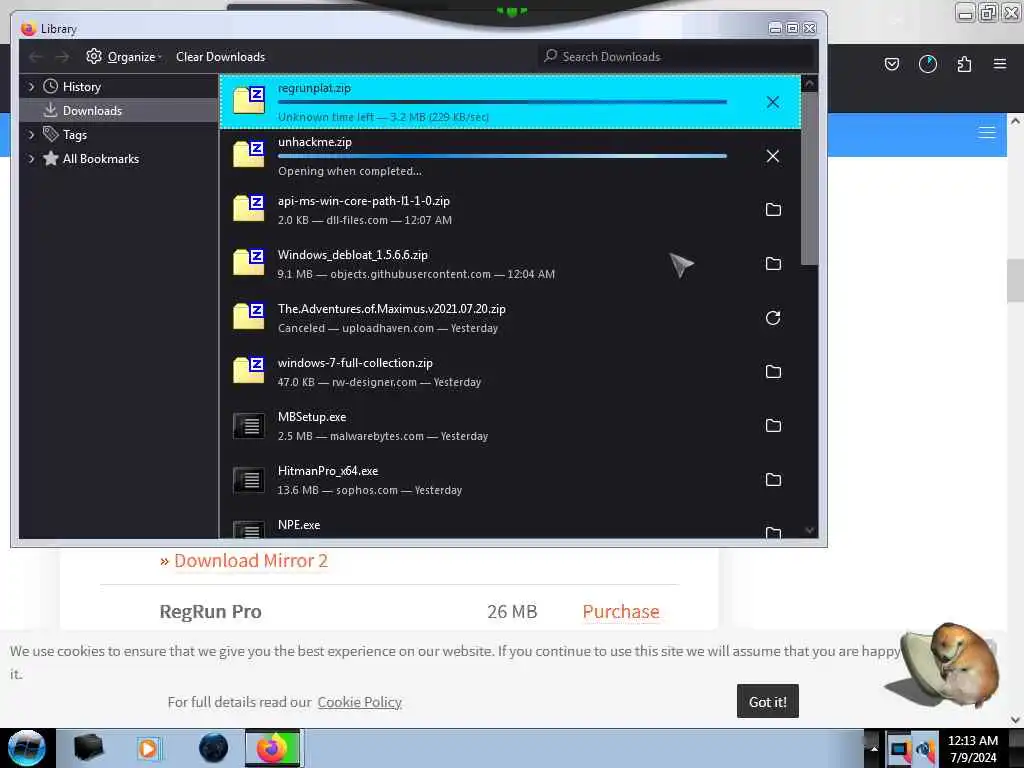The width and height of the screenshot is (1024, 768).
Task: Open website hamburger menu in blue bar
Action: [987, 133]
